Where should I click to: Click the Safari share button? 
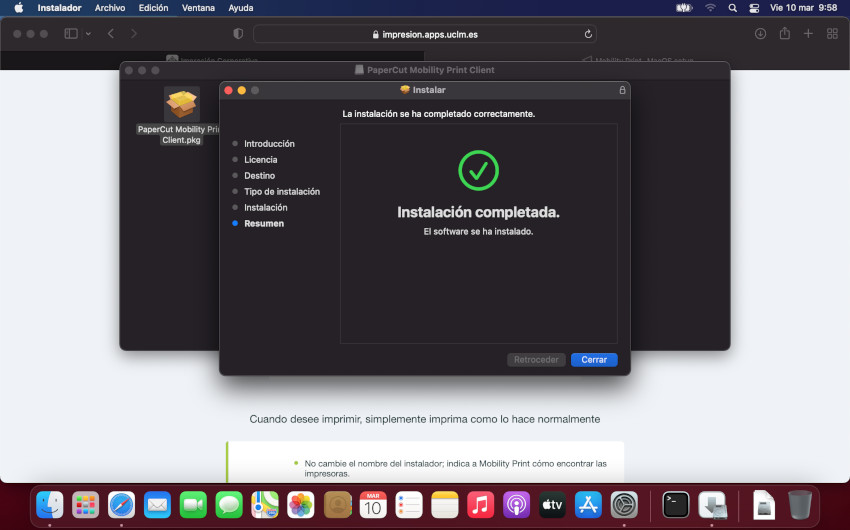click(784, 34)
